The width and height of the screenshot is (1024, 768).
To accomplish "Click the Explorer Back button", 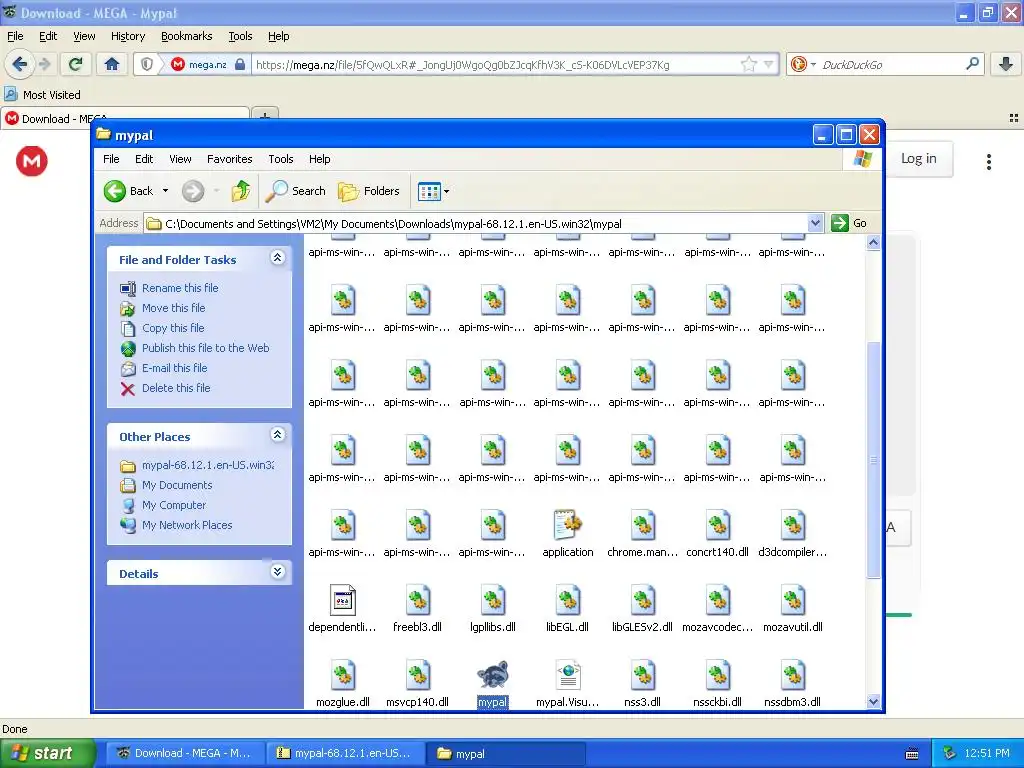I will point(129,191).
